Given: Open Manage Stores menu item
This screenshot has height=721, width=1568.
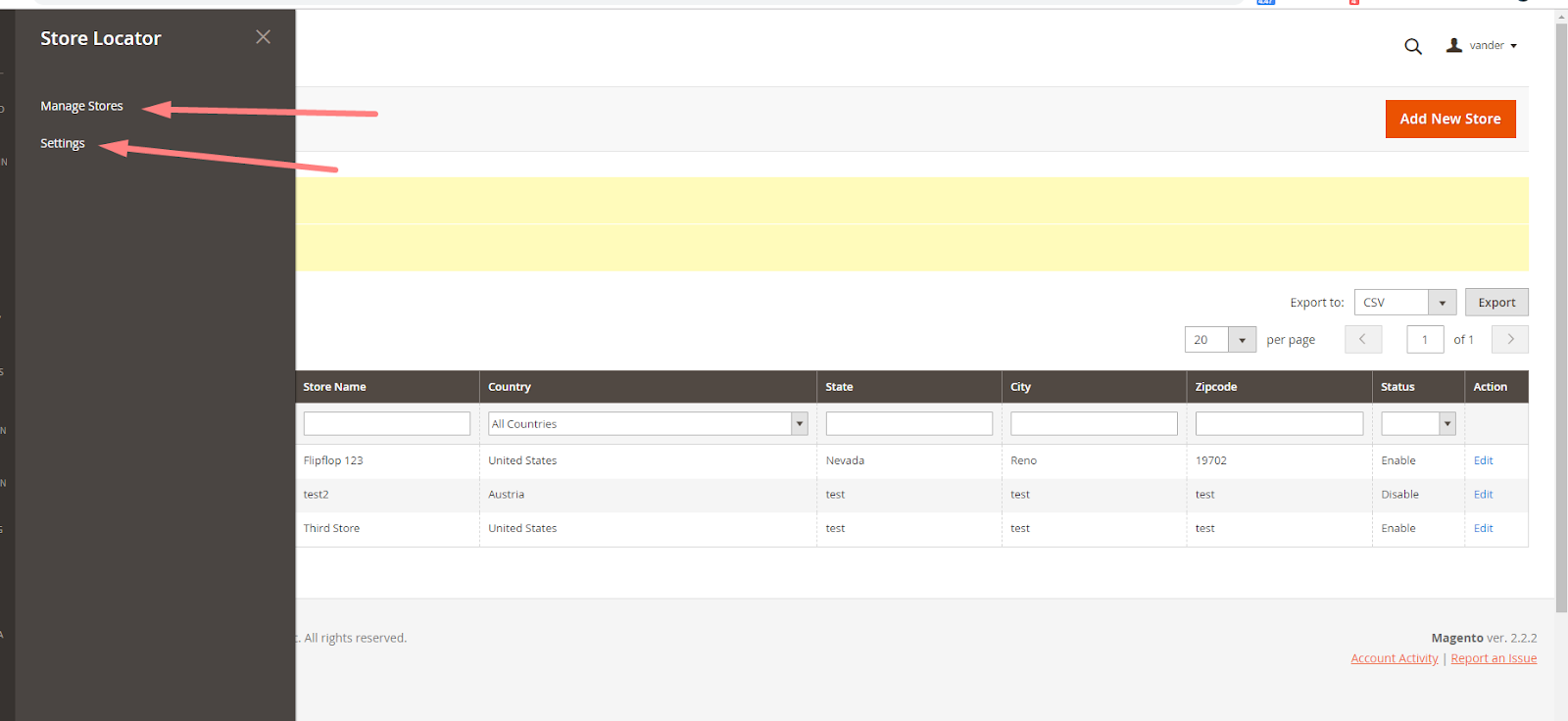Looking at the screenshot, I should pos(81,106).
